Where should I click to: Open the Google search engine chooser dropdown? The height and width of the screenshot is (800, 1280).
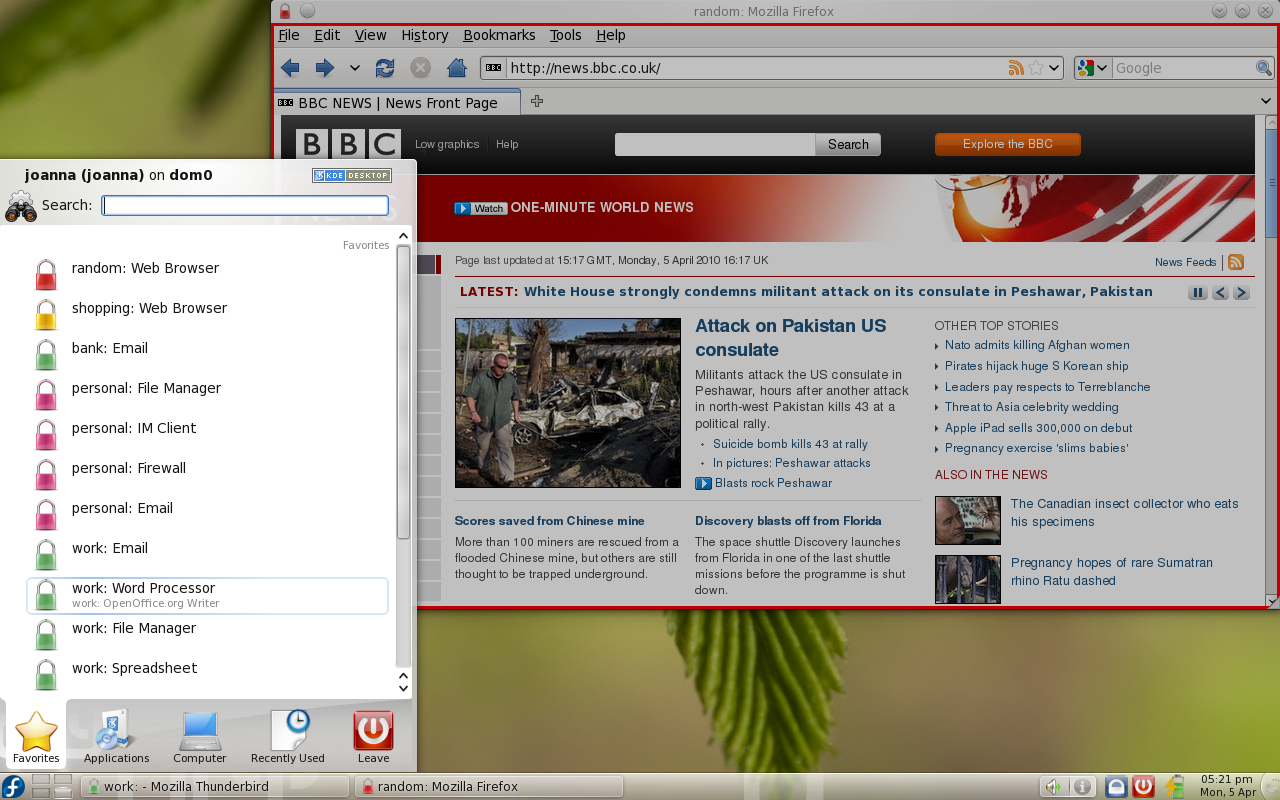[1092, 68]
